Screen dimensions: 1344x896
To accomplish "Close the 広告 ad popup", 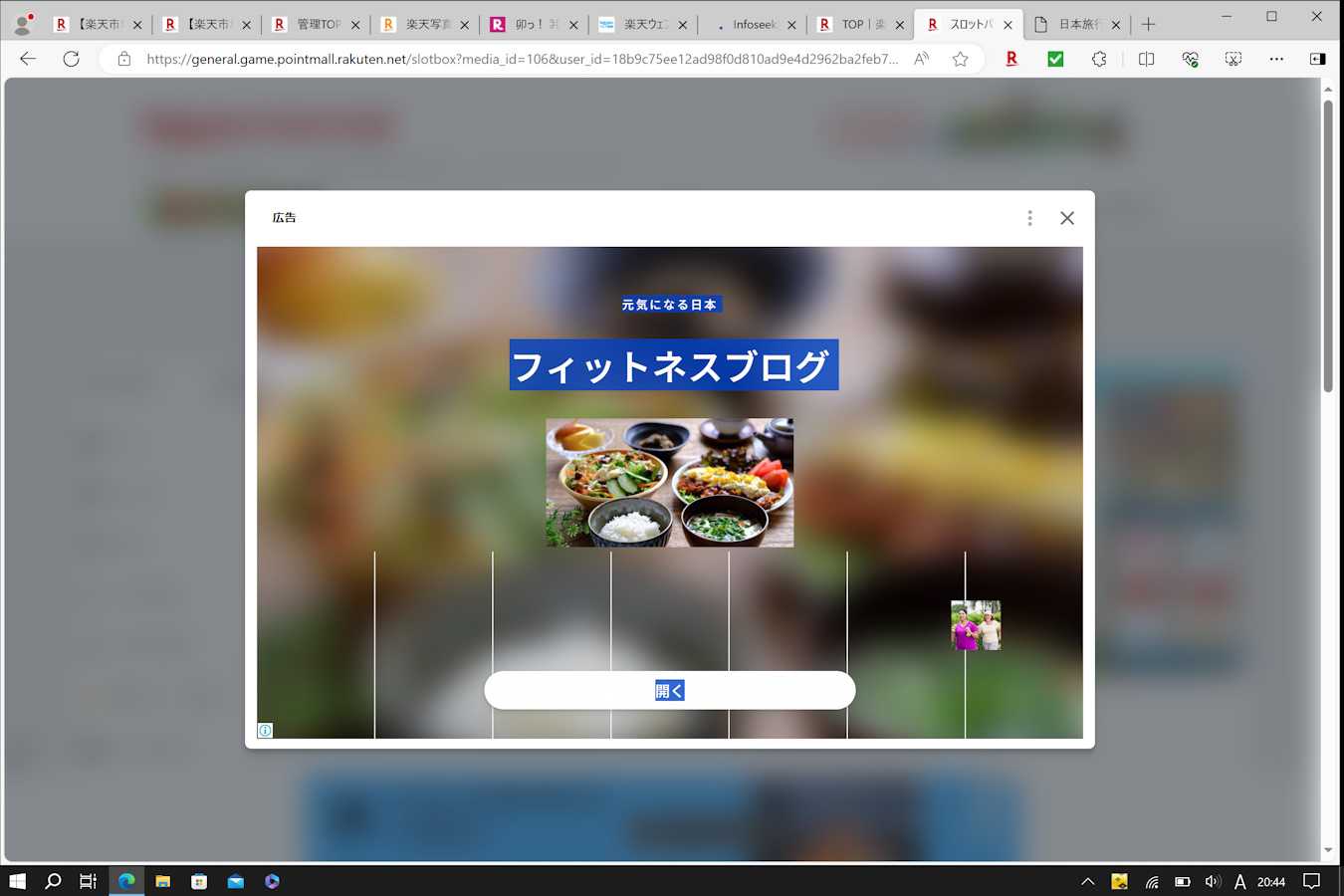I will (x=1067, y=218).
